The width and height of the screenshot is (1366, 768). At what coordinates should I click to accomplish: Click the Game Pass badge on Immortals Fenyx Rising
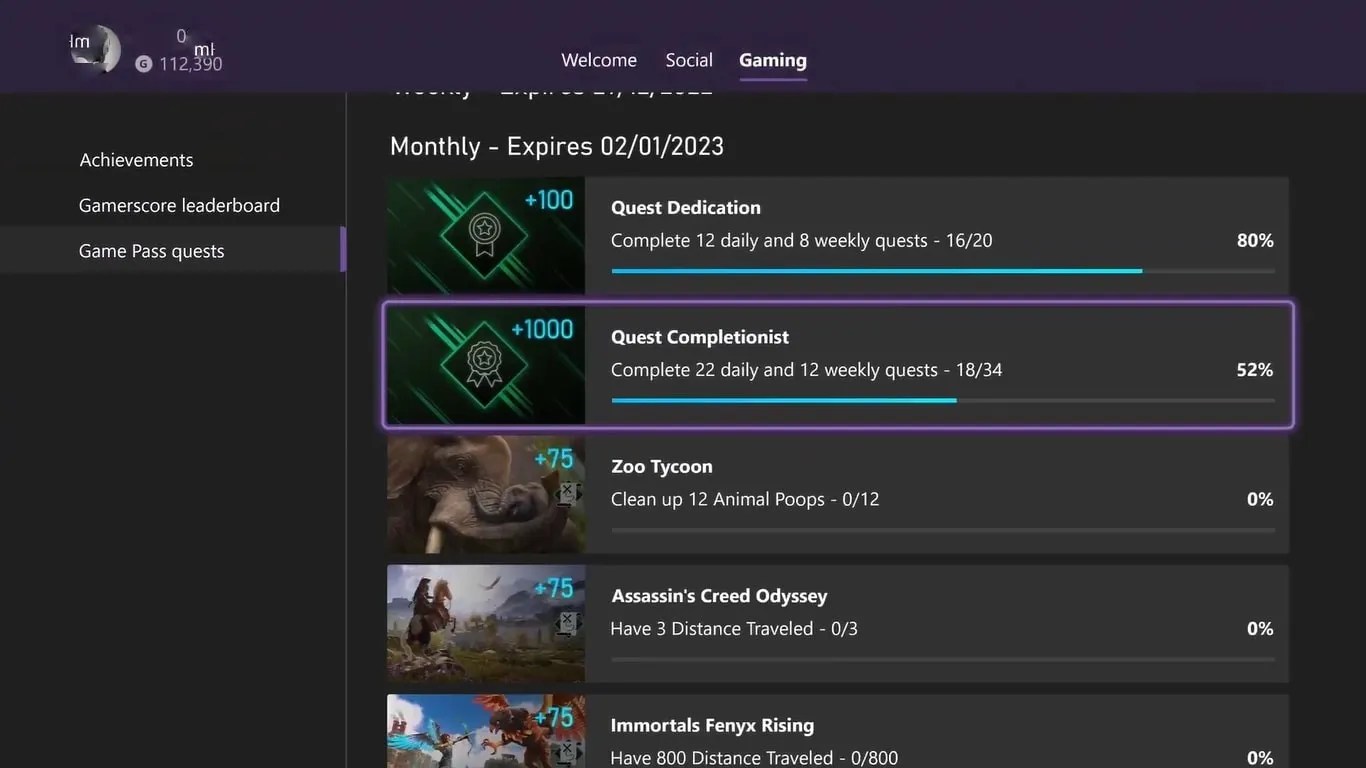pos(567,752)
